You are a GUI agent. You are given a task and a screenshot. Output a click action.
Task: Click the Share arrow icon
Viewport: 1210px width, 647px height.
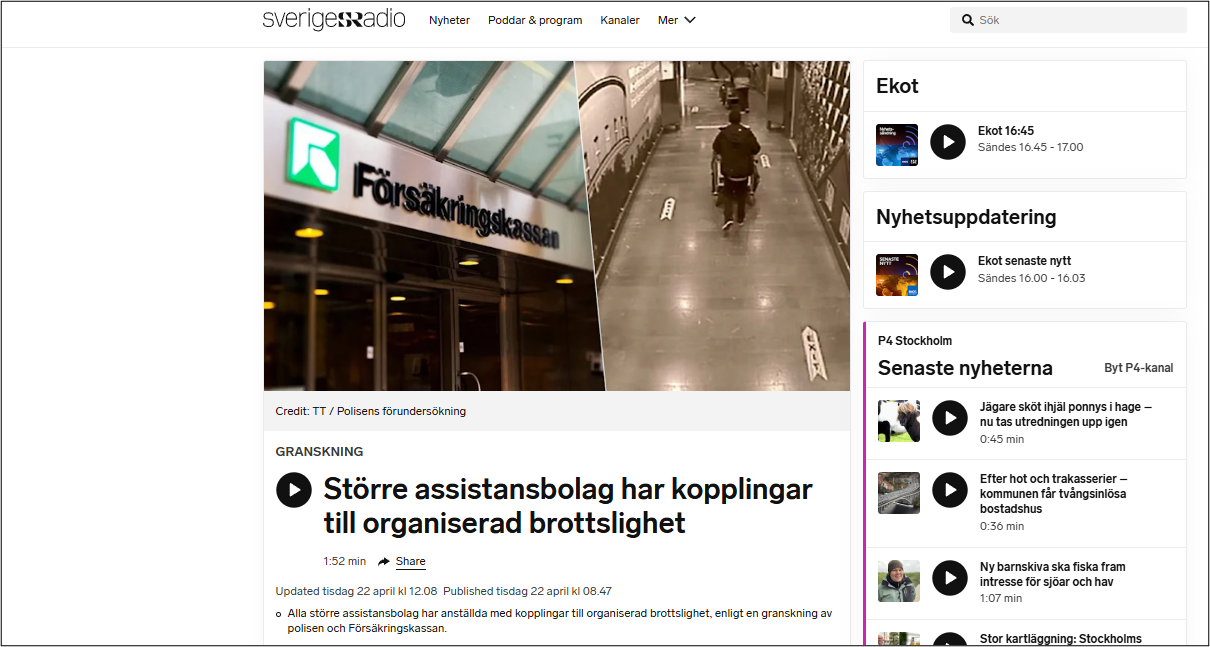383,562
